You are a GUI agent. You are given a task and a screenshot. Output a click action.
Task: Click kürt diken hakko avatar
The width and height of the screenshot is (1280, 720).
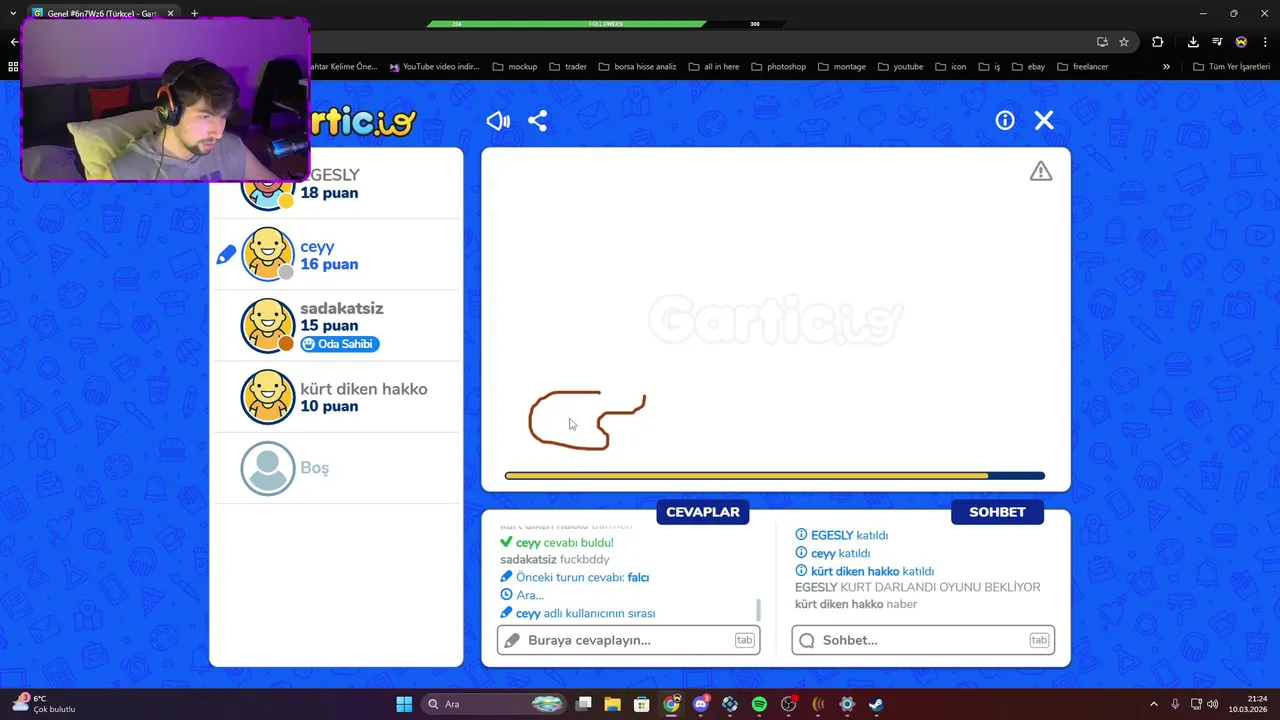268,397
